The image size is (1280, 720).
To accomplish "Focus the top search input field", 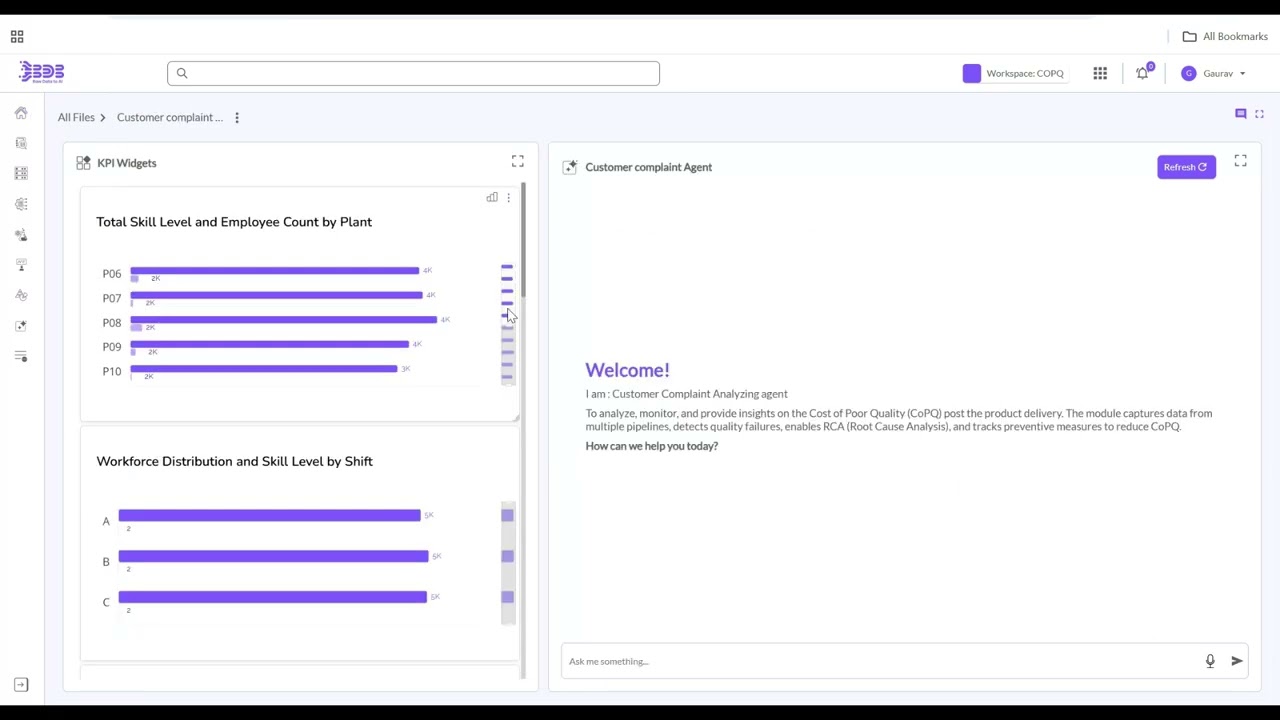I will 413,73.
